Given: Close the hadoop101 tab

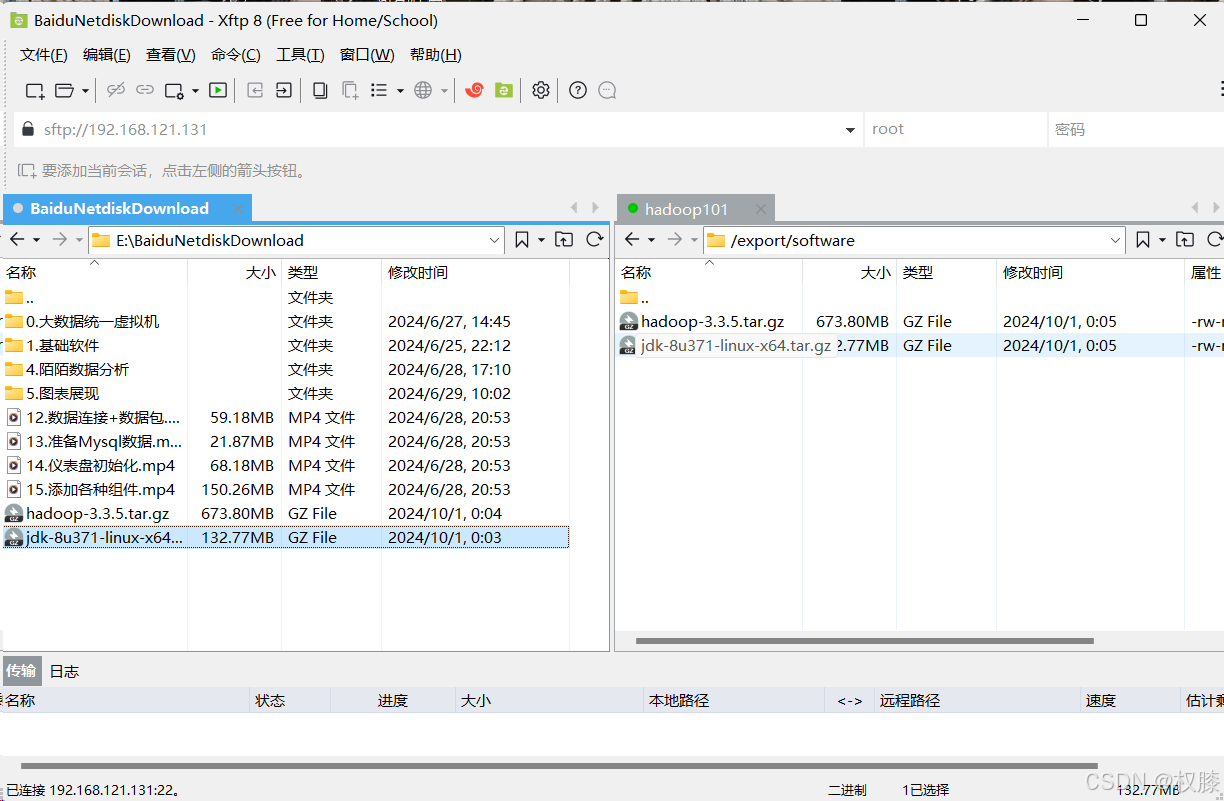Looking at the screenshot, I should pos(761,209).
